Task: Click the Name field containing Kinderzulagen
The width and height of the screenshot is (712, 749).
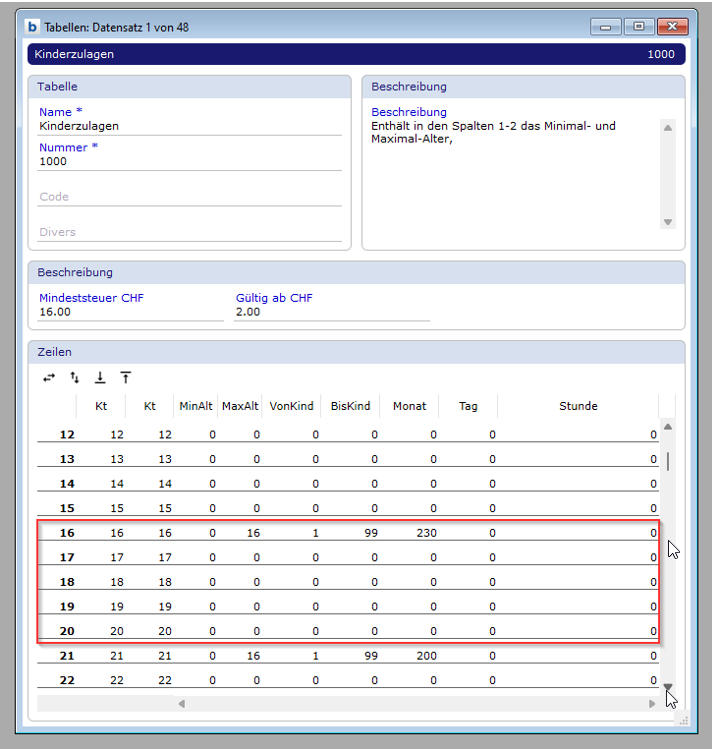Action: tap(189, 127)
